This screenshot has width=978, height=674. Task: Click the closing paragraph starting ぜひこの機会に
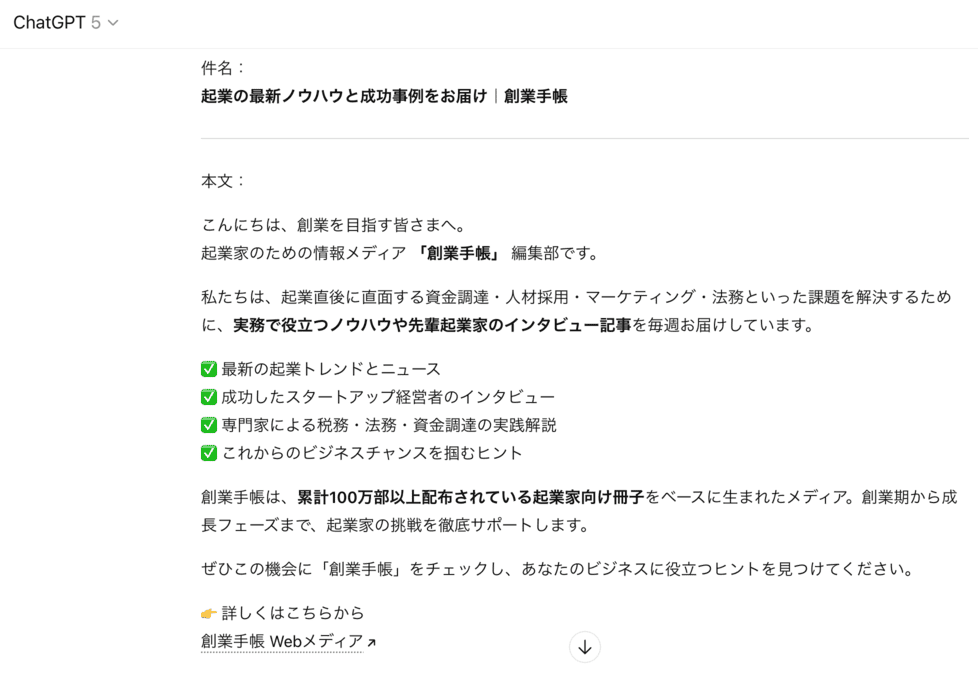click(558, 569)
